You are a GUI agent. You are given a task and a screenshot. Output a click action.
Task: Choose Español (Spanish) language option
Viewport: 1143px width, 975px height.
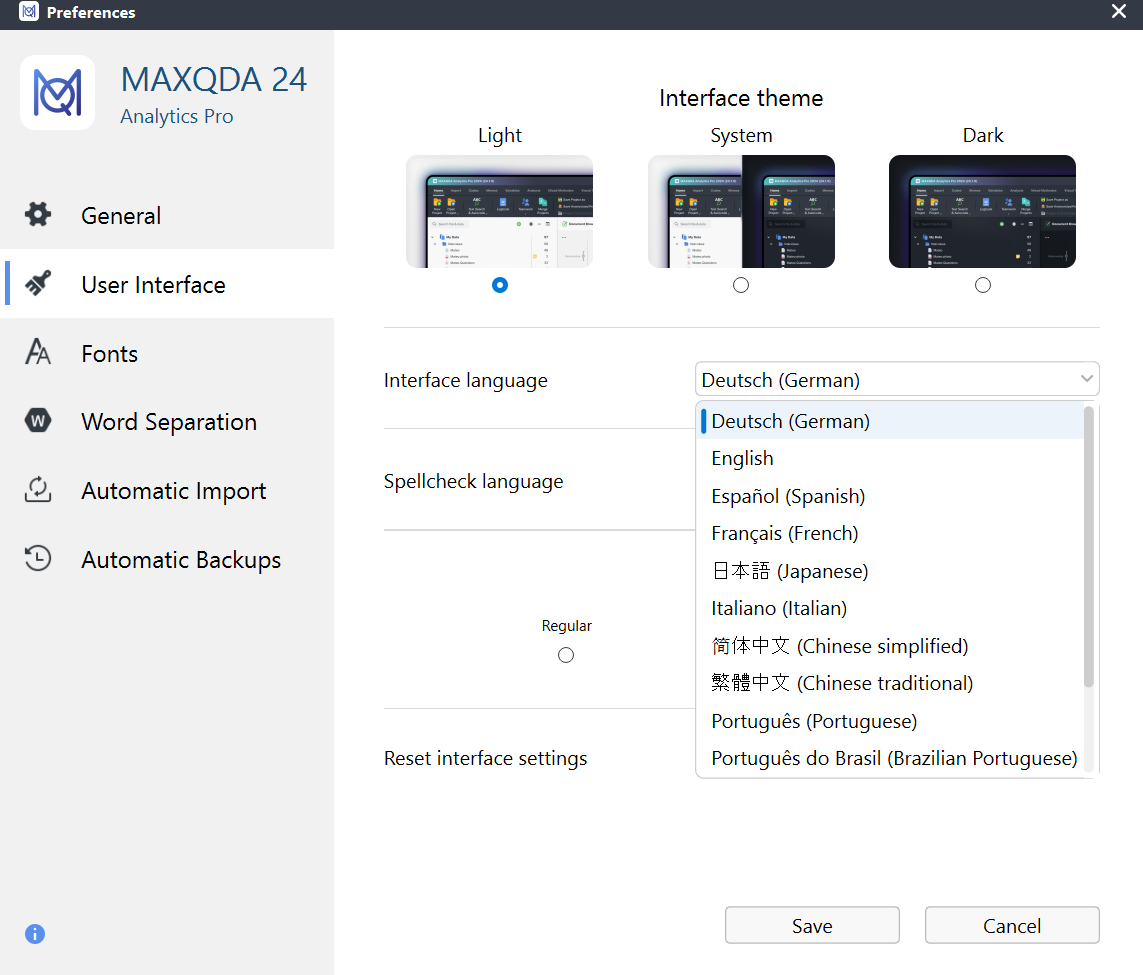891,496
